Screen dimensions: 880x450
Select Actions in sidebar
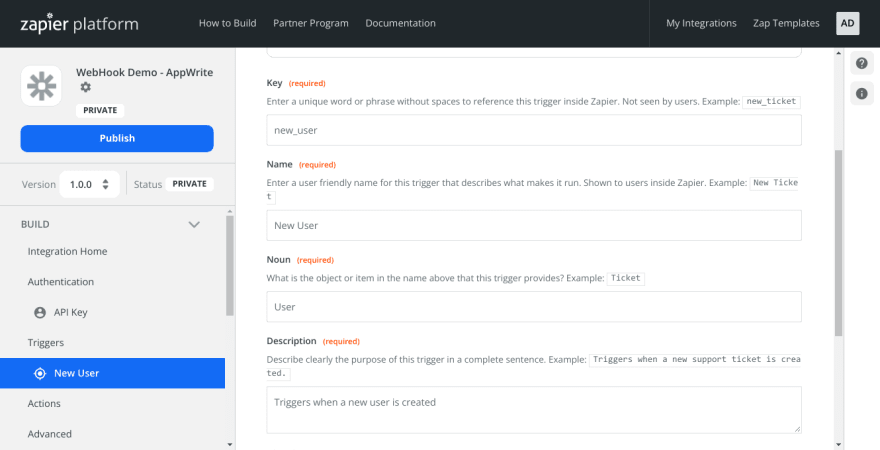(44, 403)
